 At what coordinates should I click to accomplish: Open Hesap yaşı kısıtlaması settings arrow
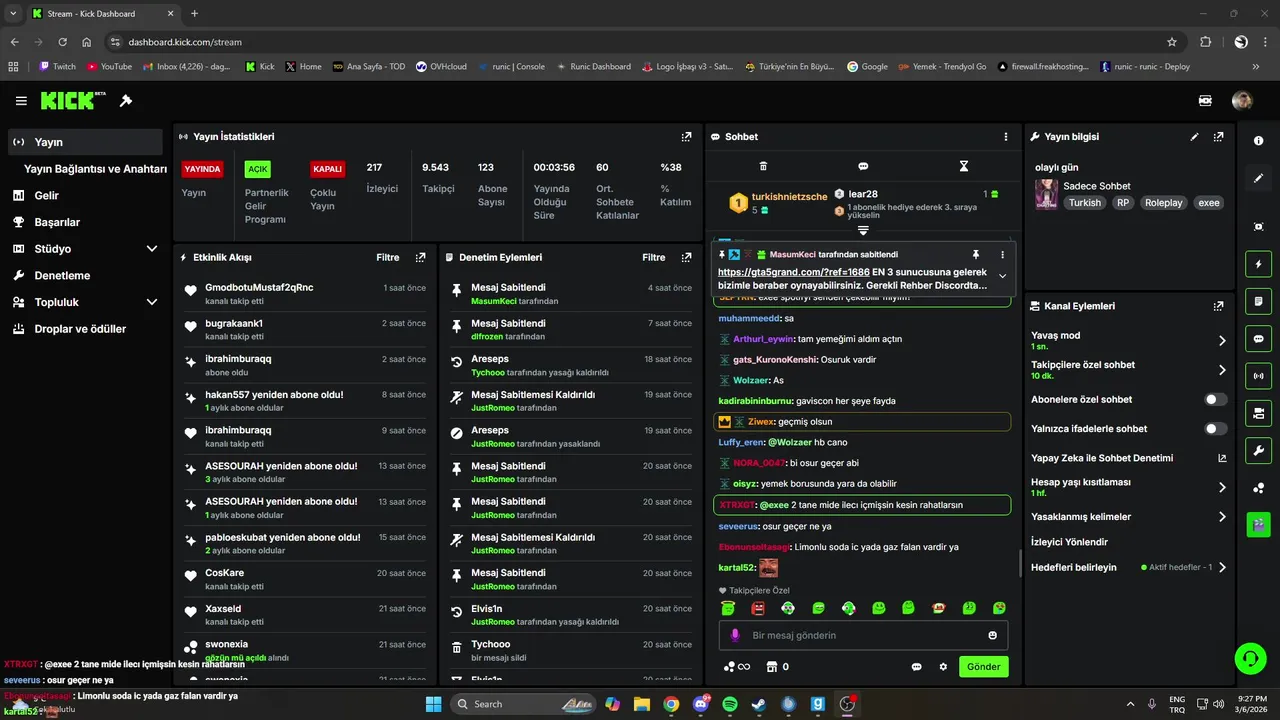(x=1222, y=488)
